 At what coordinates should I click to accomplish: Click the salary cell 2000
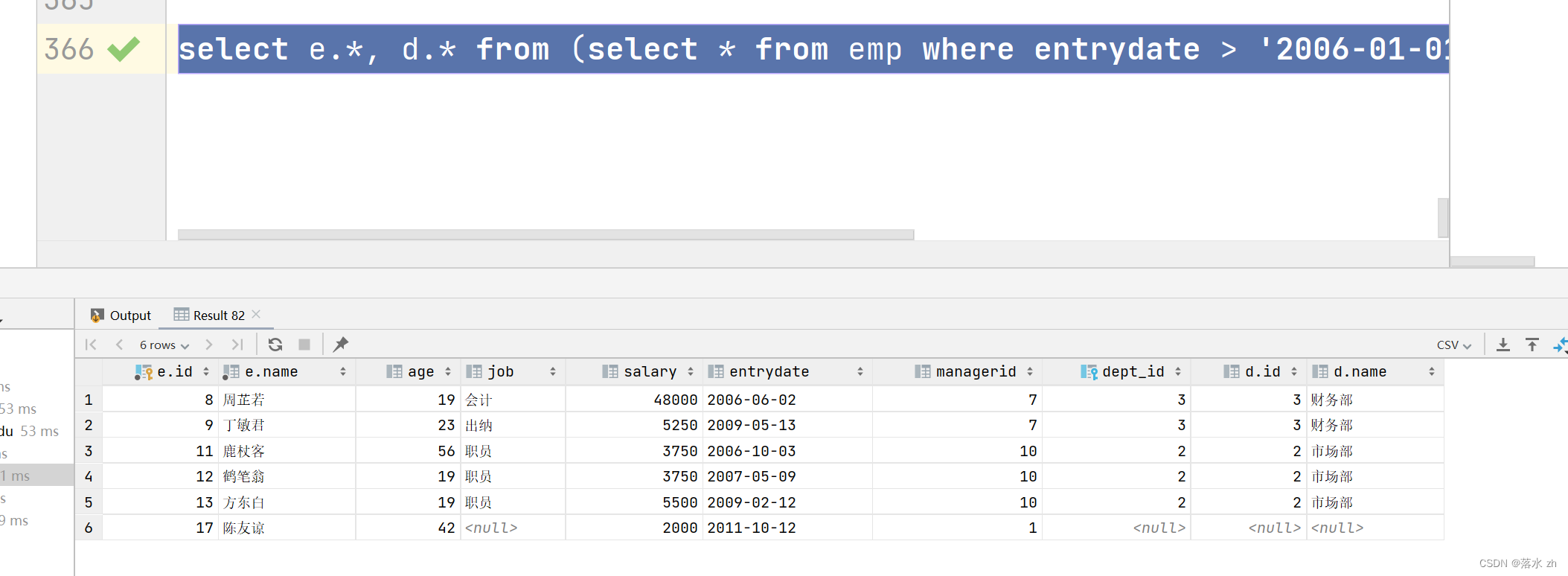tap(634, 528)
